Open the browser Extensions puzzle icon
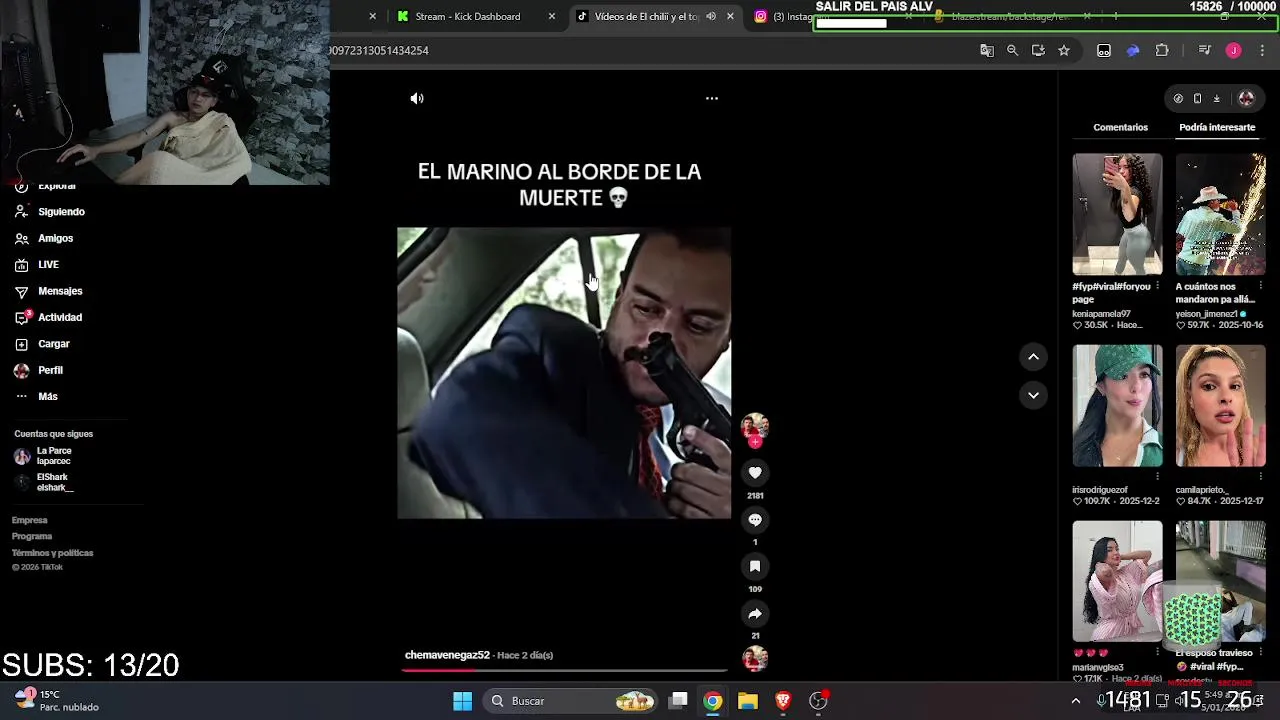 (1162, 50)
